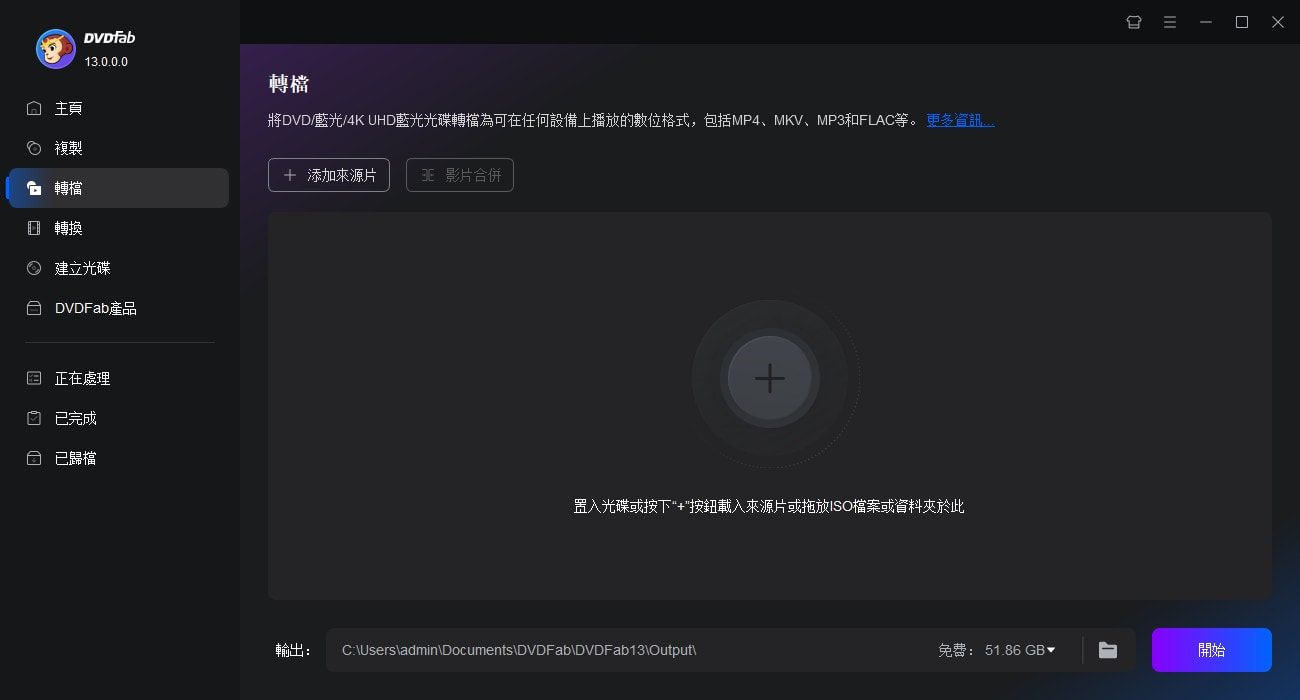Open 更多資訊 link
Image resolution: width=1300 pixels, height=700 pixels.
[960, 120]
